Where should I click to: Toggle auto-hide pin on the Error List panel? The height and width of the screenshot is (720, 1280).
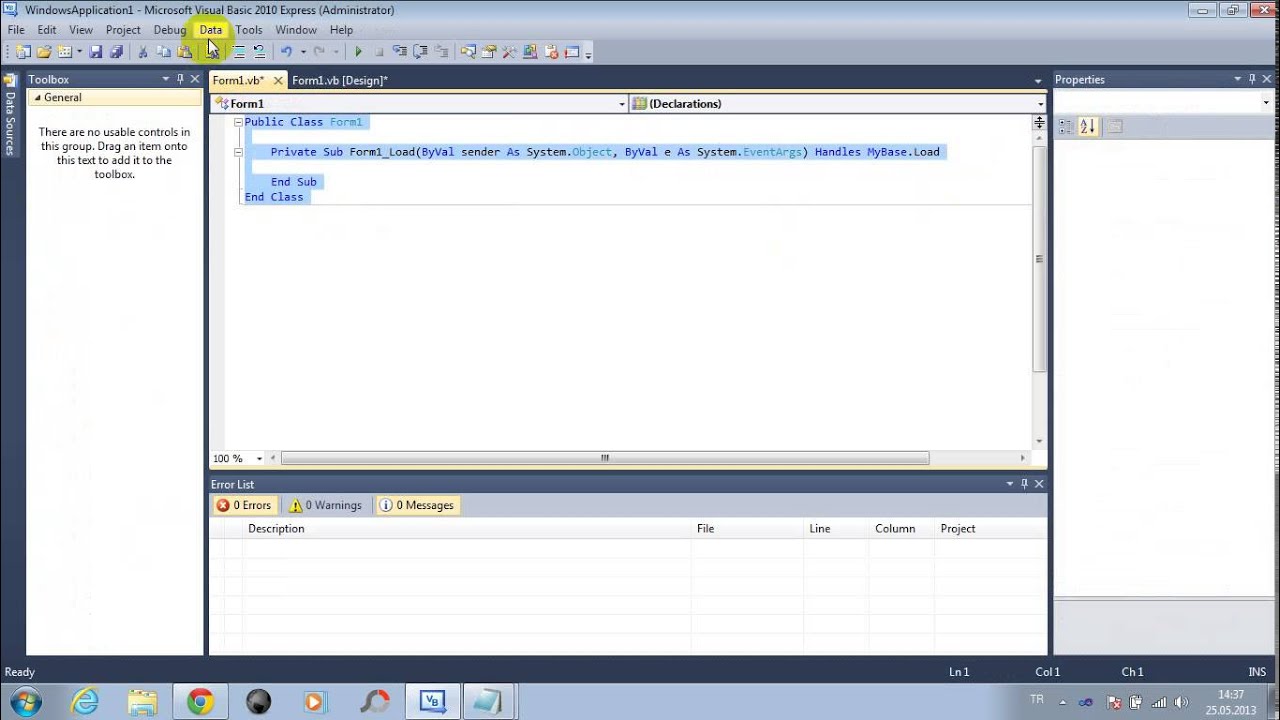tap(1024, 484)
